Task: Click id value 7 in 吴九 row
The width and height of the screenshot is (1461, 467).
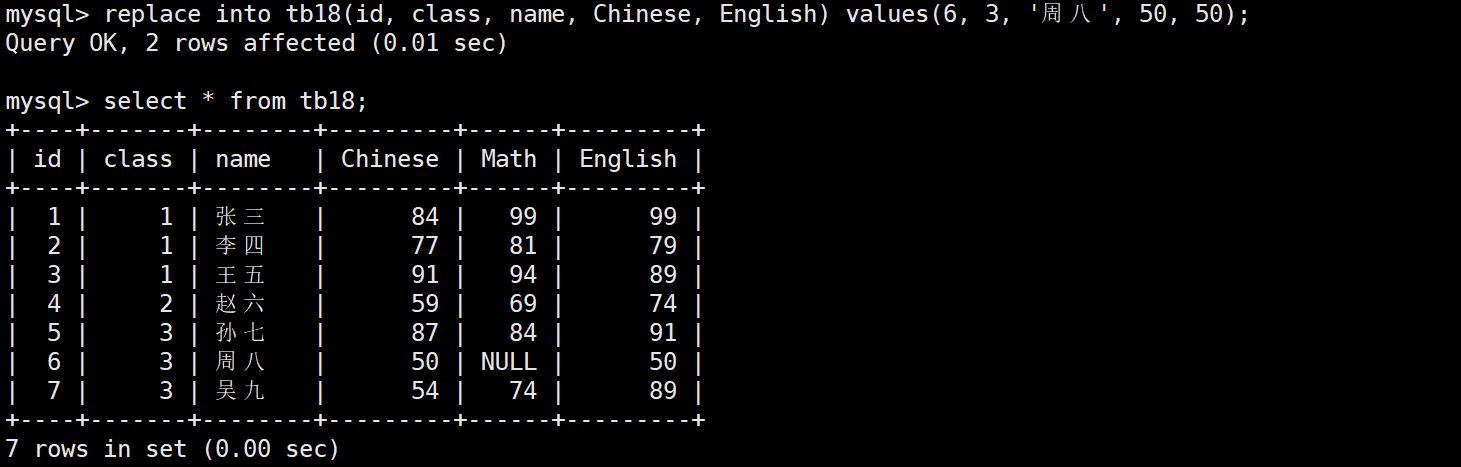Action: point(54,391)
